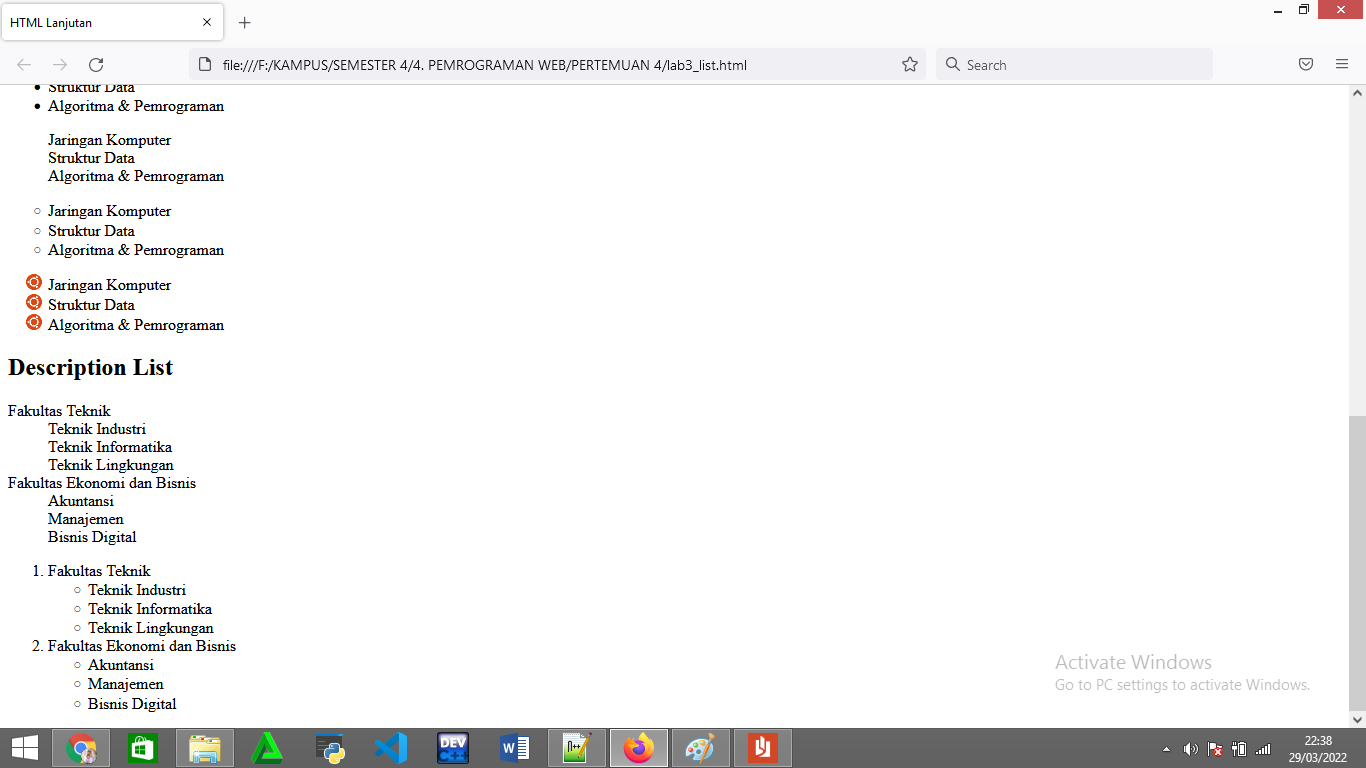
Task: Open the Firefox hamburger menu
Action: click(x=1341, y=63)
